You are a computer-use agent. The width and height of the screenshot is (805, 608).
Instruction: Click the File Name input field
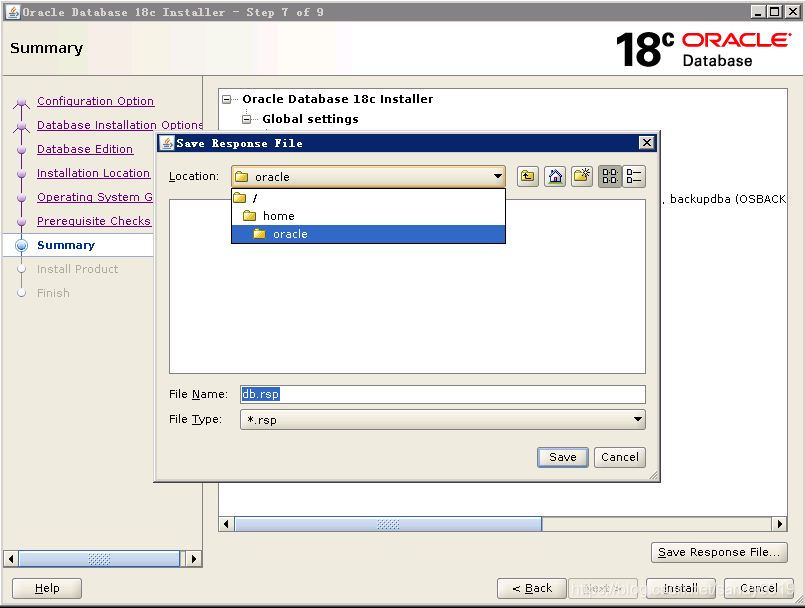pyautogui.click(x=443, y=394)
